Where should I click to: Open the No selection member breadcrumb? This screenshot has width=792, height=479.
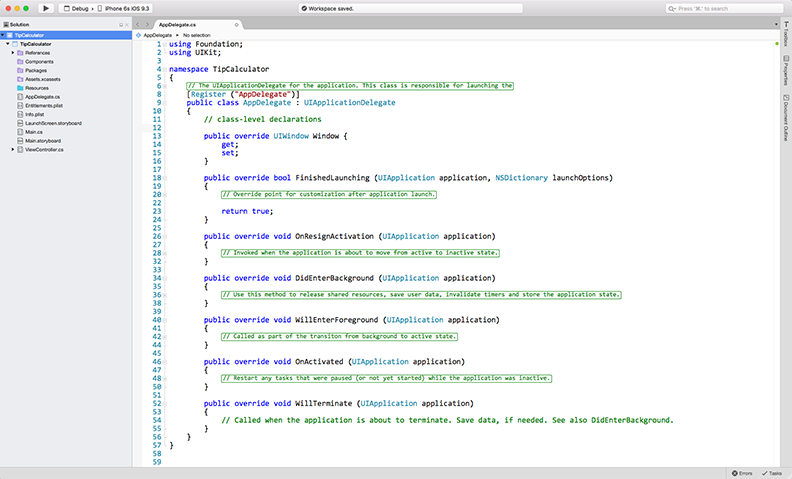(196, 35)
